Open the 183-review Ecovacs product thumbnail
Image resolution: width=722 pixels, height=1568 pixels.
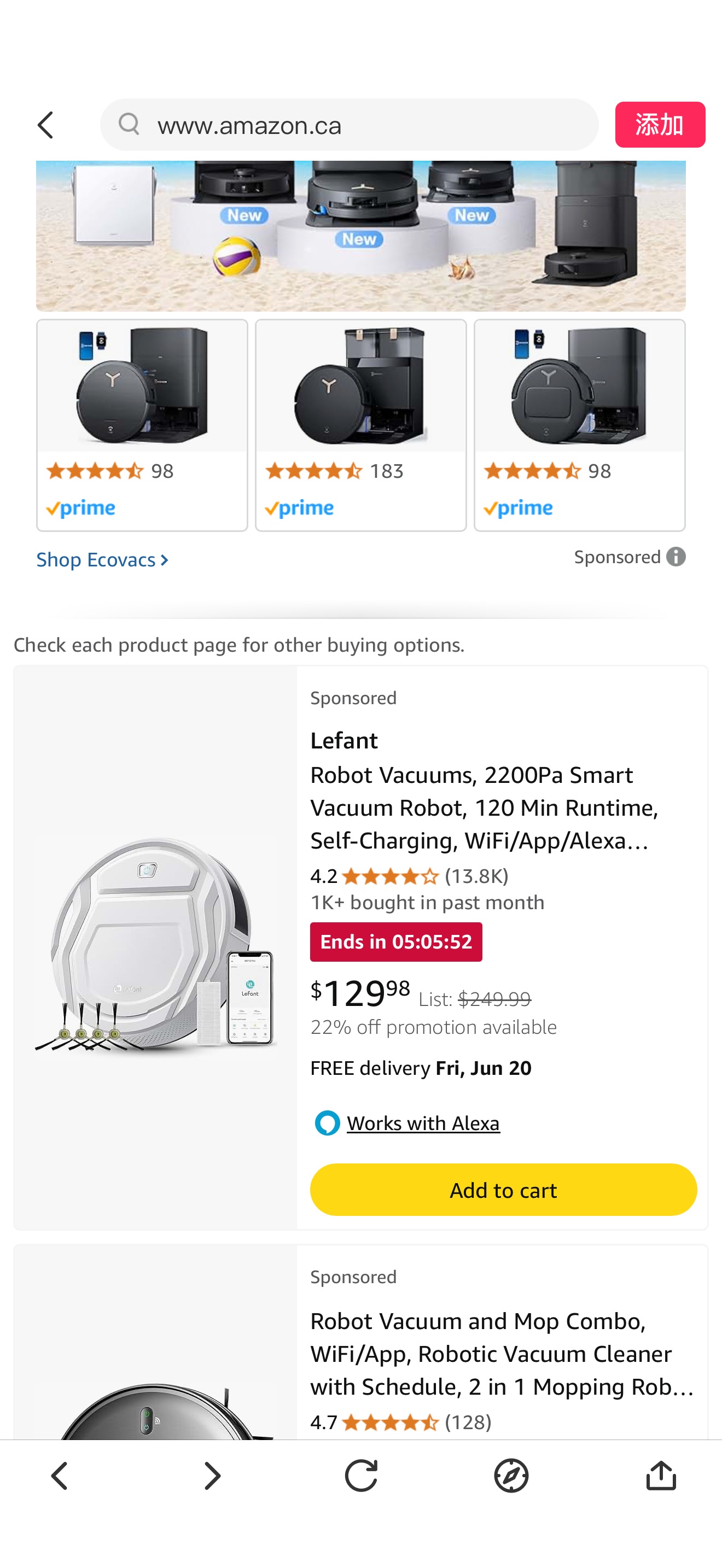[x=360, y=386]
